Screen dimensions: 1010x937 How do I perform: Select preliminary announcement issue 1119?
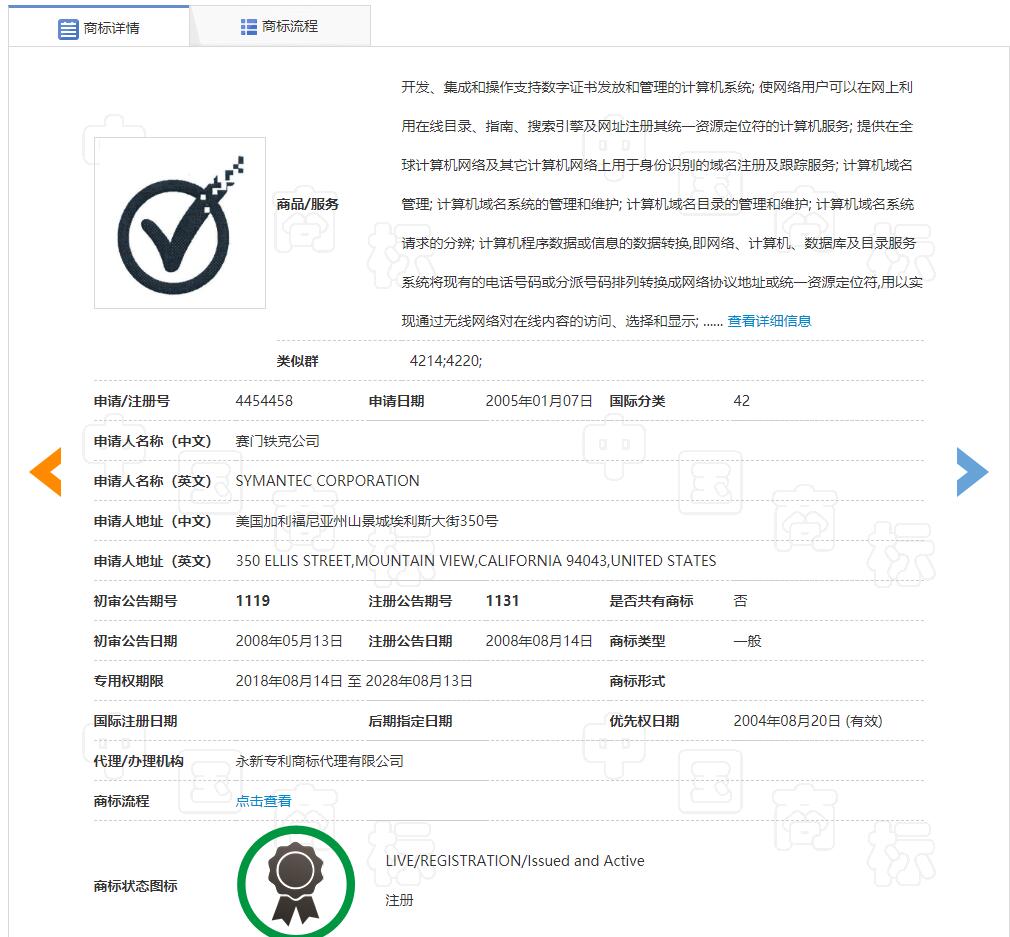coord(252,601)
